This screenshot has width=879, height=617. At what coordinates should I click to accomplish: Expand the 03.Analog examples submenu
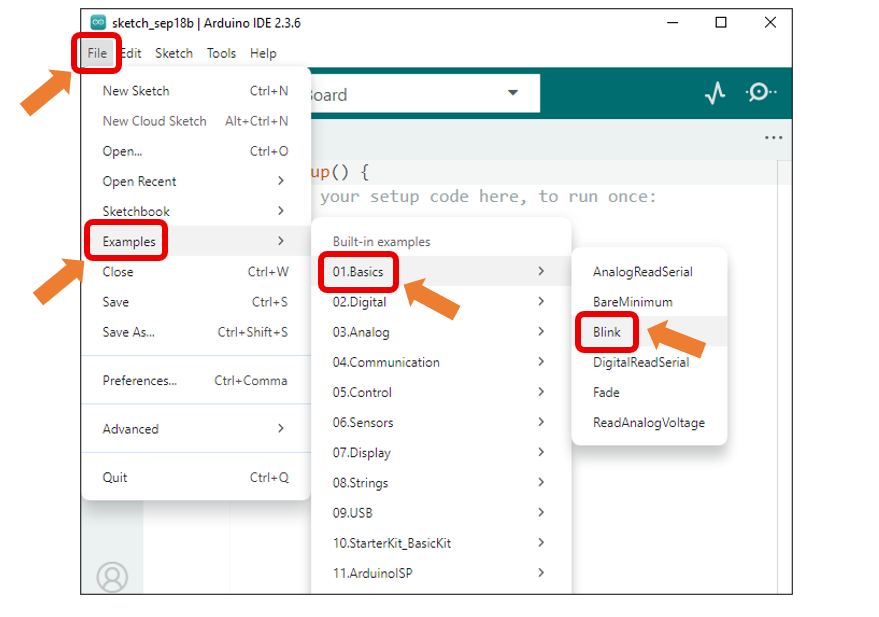click(441, 332)
